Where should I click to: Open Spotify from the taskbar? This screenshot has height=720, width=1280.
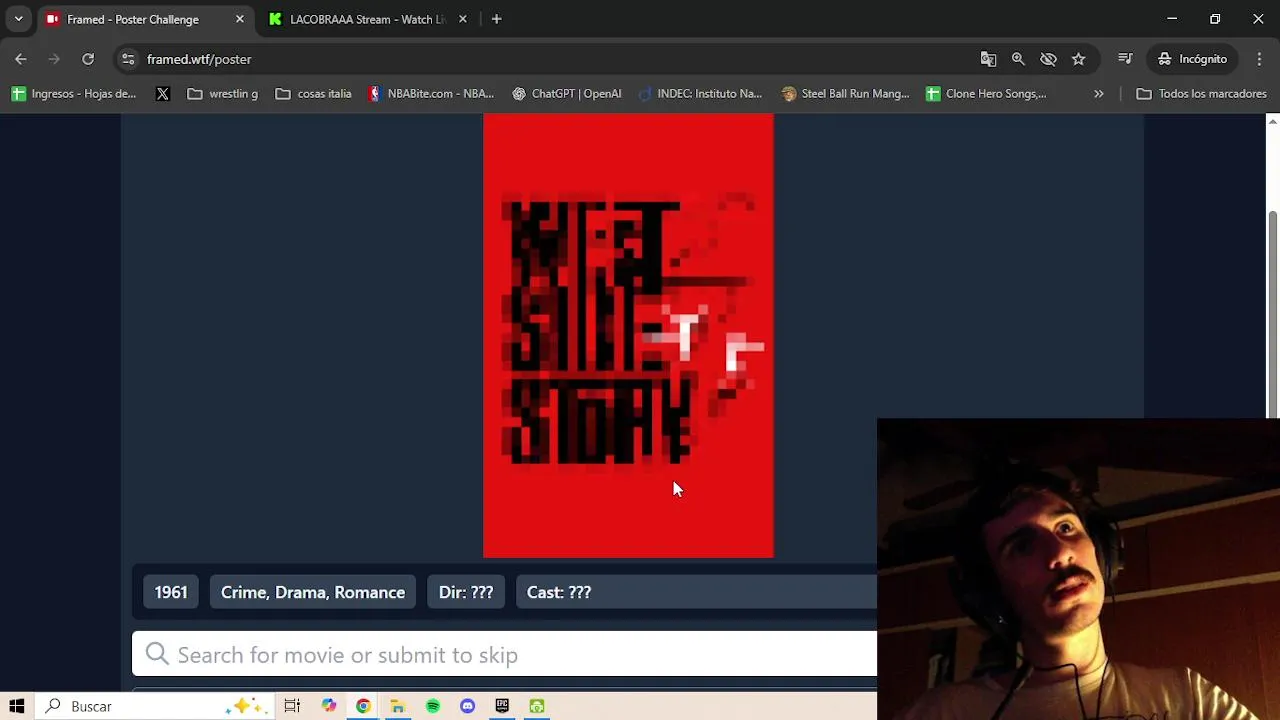click(433, 706)
